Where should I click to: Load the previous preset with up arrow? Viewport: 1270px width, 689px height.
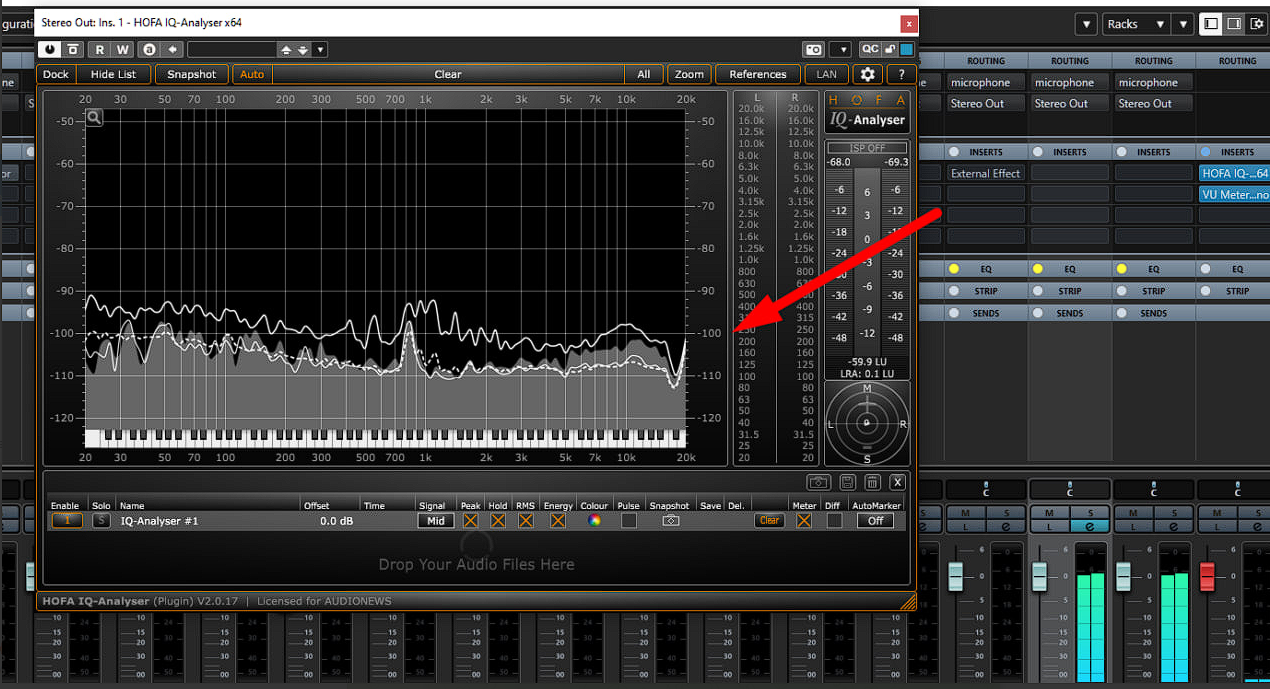(286, 49)
